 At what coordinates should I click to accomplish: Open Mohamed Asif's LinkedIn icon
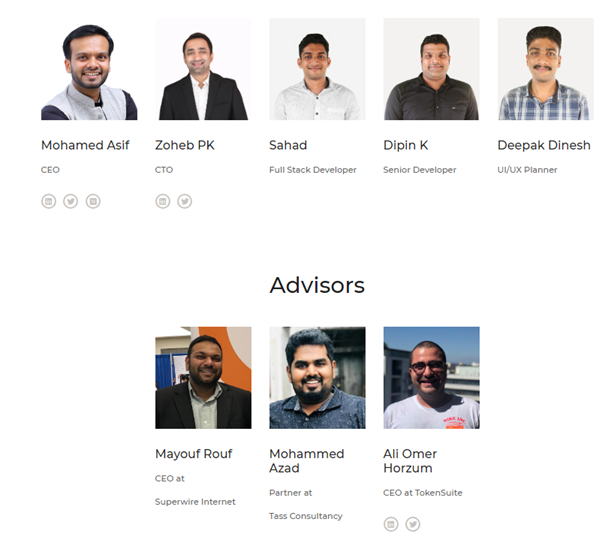[x=49, y=201]
